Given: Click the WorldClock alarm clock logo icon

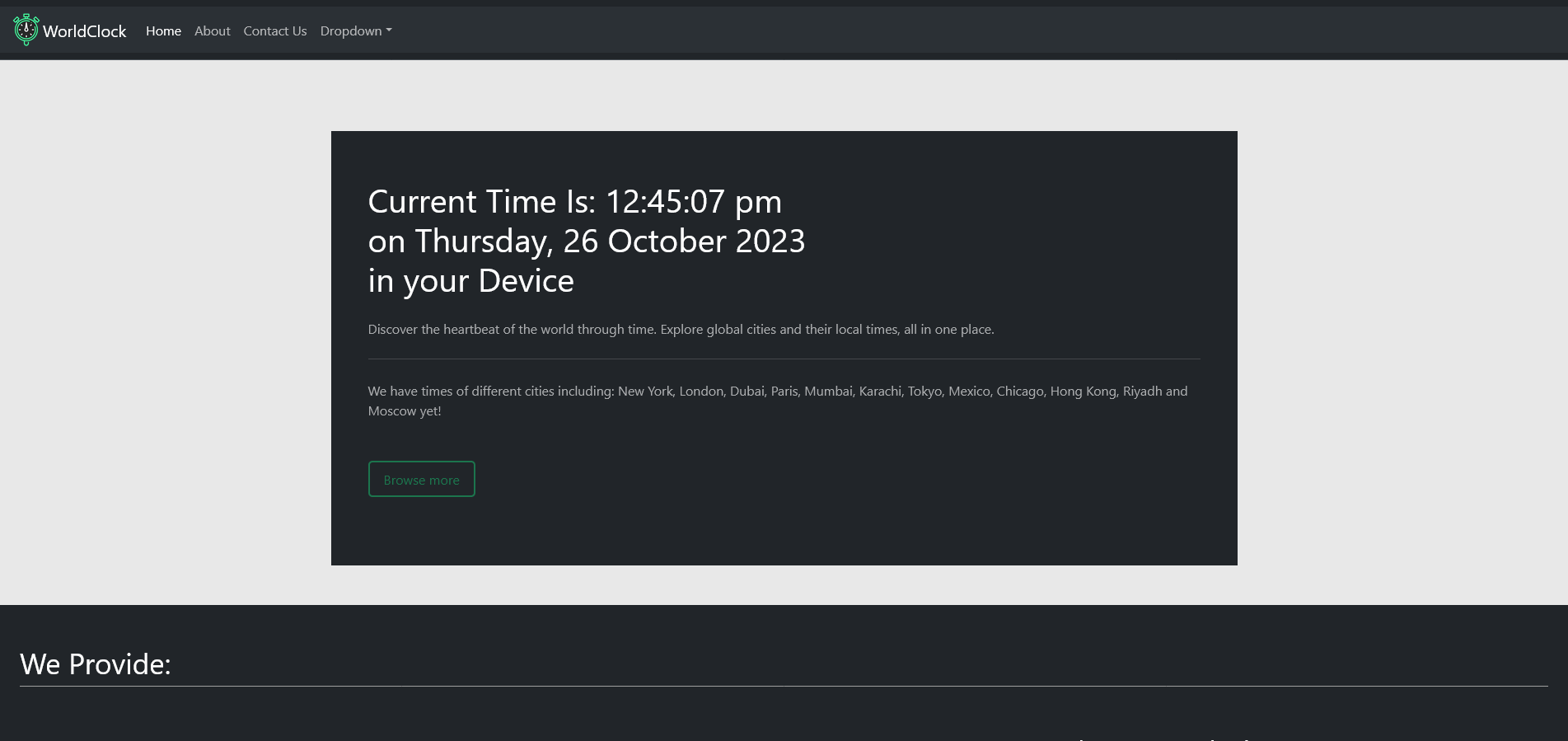Looking at the screenshot, I should tap(26, 30).
